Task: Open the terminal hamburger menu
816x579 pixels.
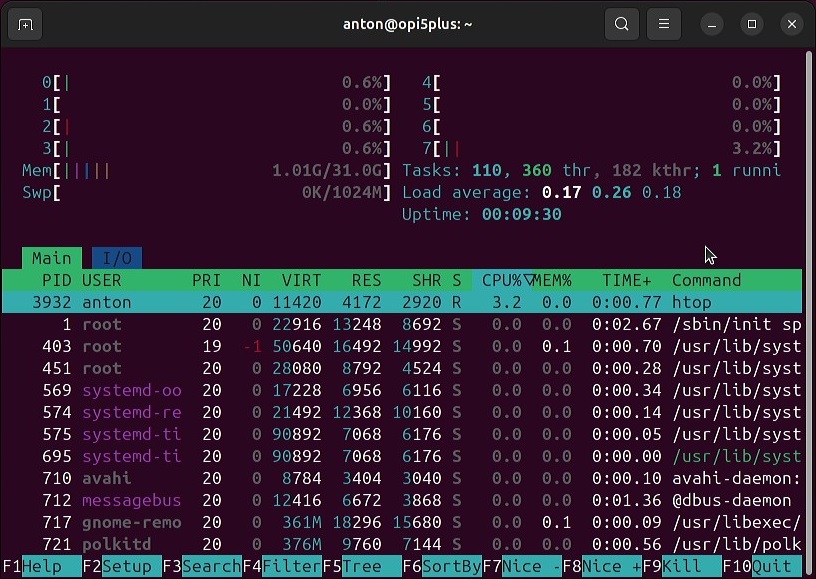Action: [x=664, y=24]
